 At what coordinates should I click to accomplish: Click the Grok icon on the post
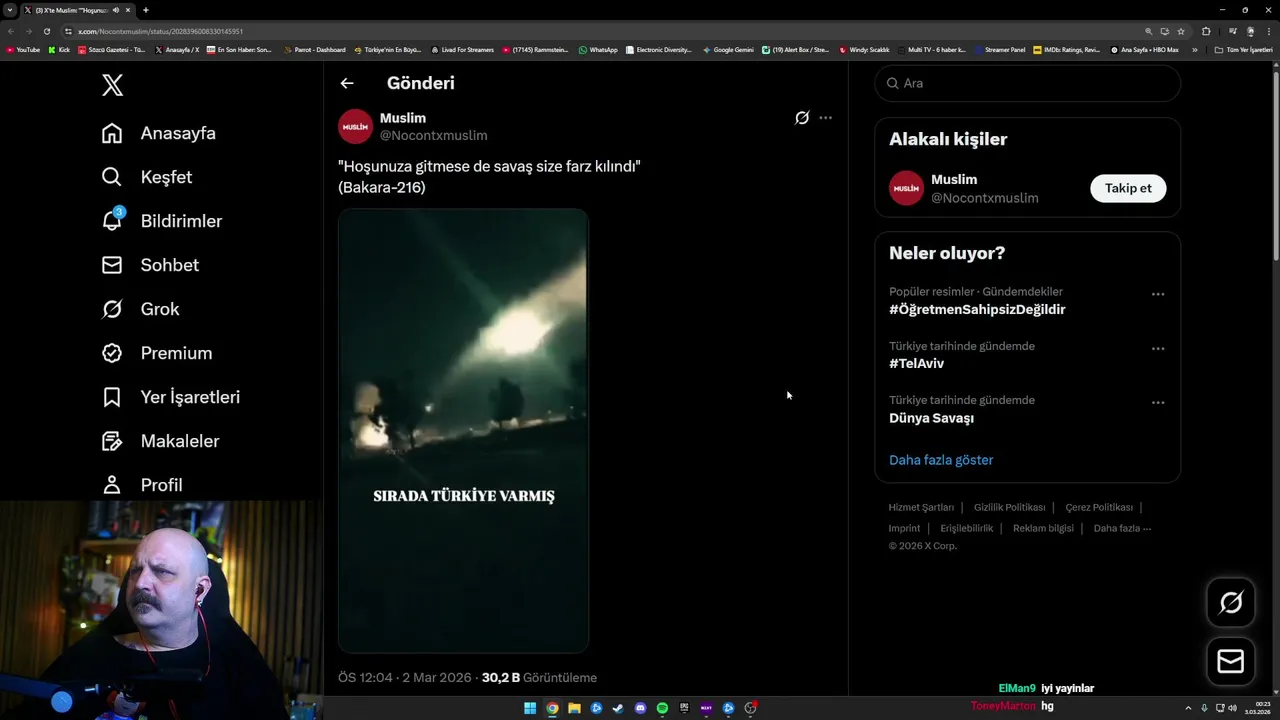point(802,118)
